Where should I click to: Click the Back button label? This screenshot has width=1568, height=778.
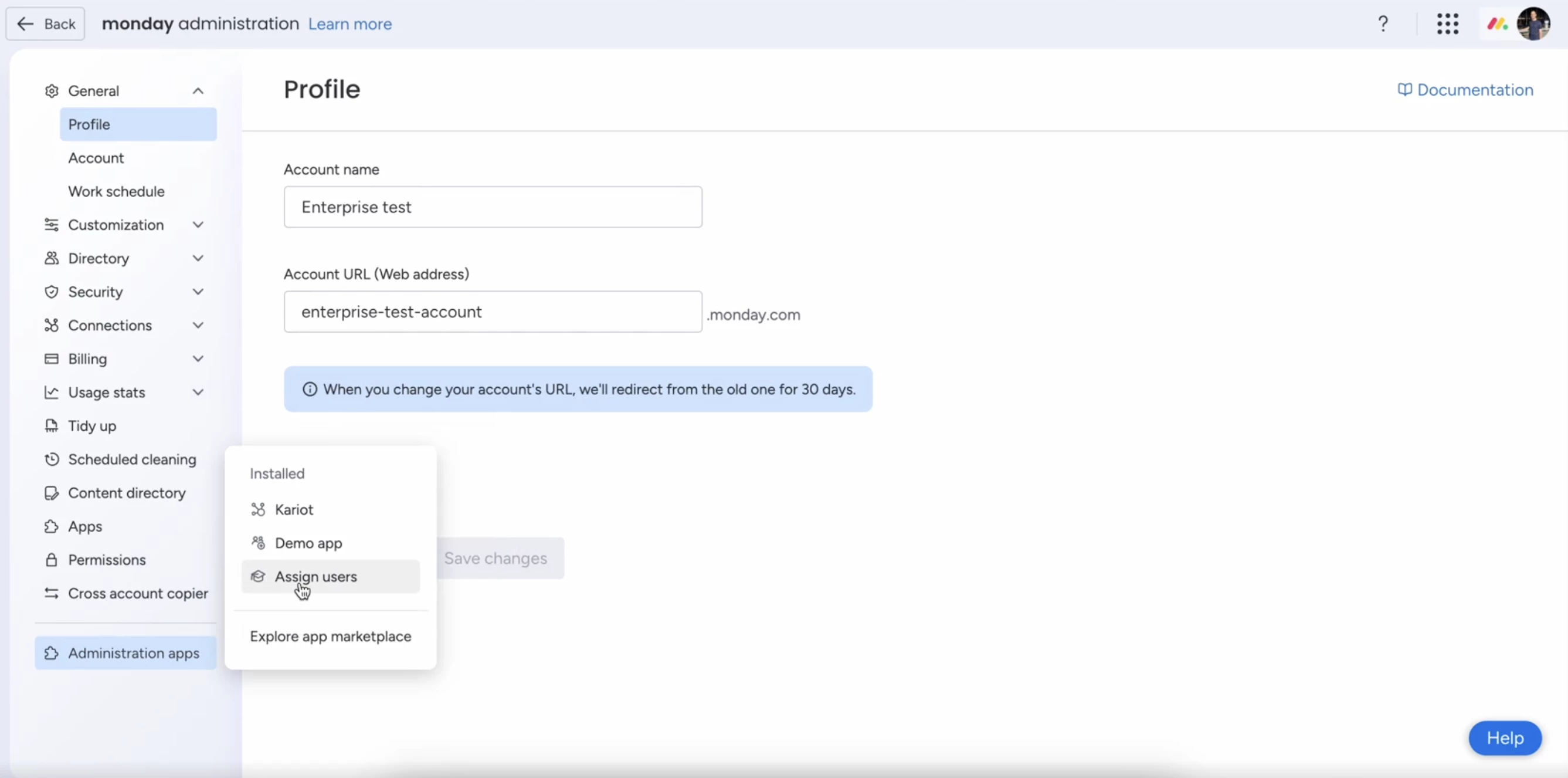click(x=60, y=23)
